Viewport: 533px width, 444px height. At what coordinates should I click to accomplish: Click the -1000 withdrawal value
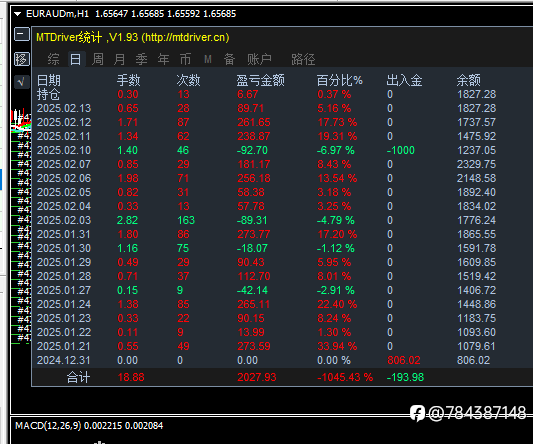coord(401,150)
